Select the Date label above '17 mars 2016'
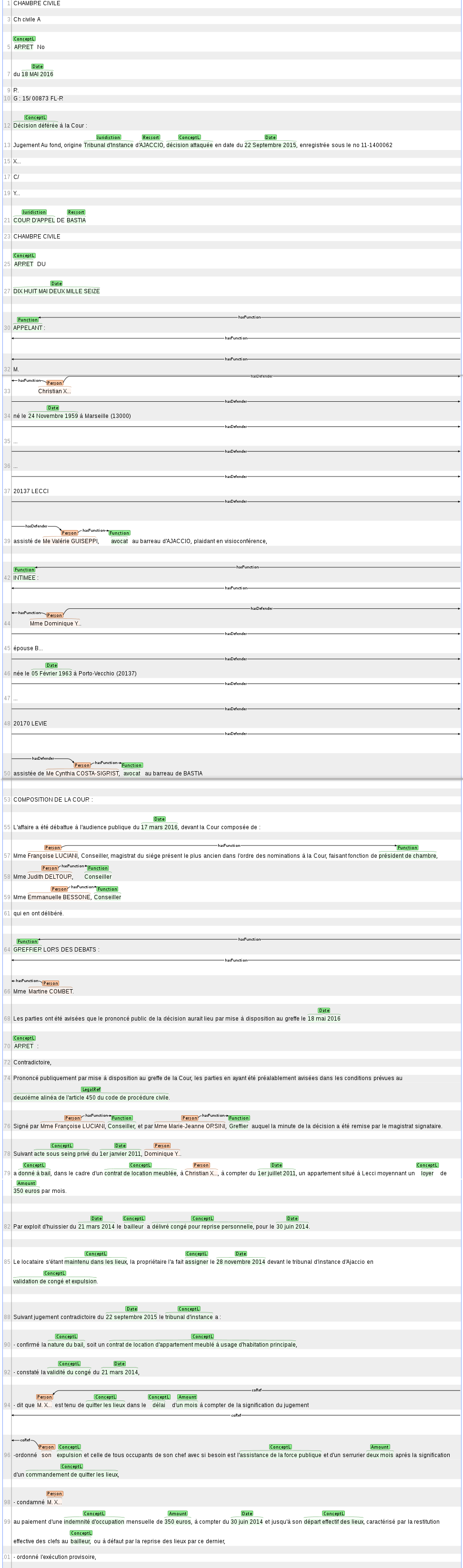The width and height of the screenshot is (463, 1568). pos(160,819)
